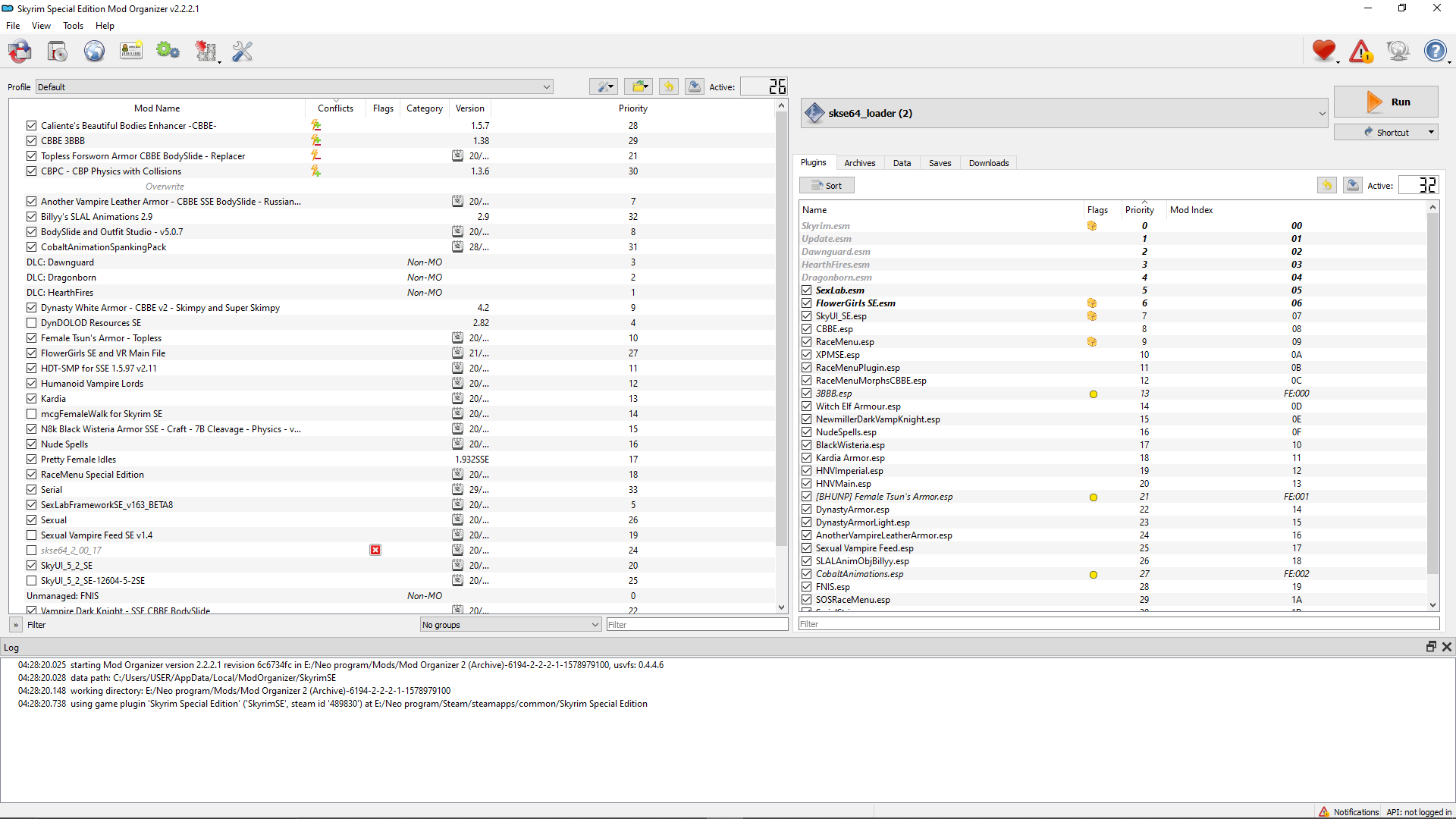
Task: Open the mod list tools wrench dropdown
Action: (x=604, y=86)
